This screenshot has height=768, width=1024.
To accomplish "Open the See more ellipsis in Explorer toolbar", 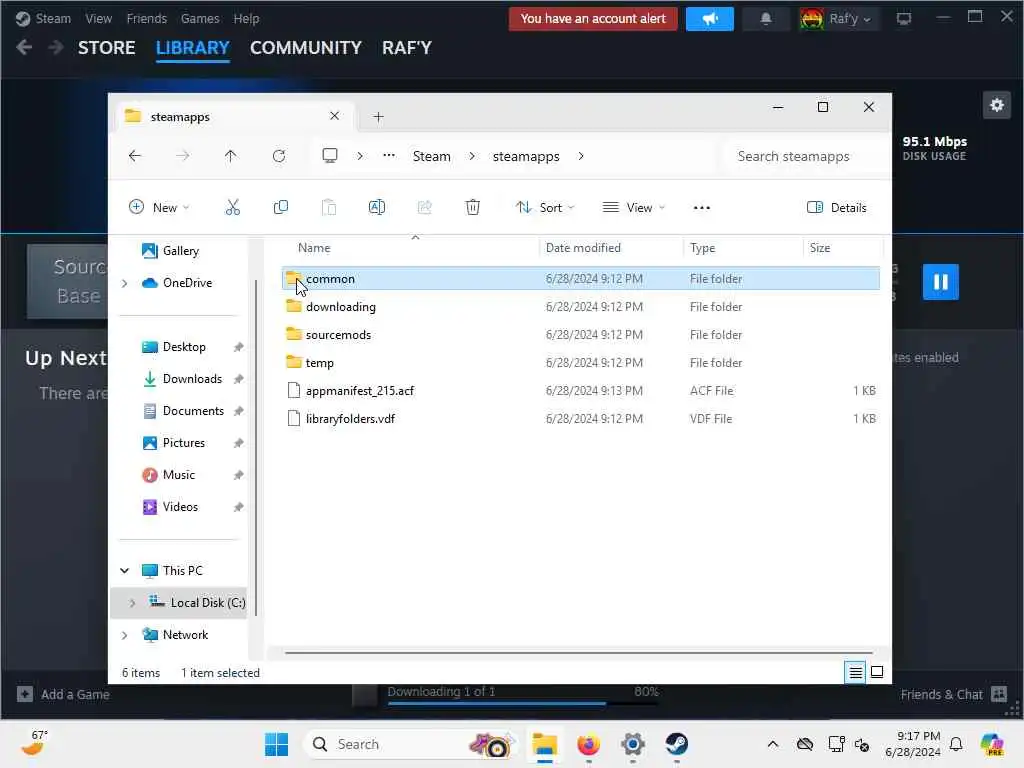I will coord(701,208).
